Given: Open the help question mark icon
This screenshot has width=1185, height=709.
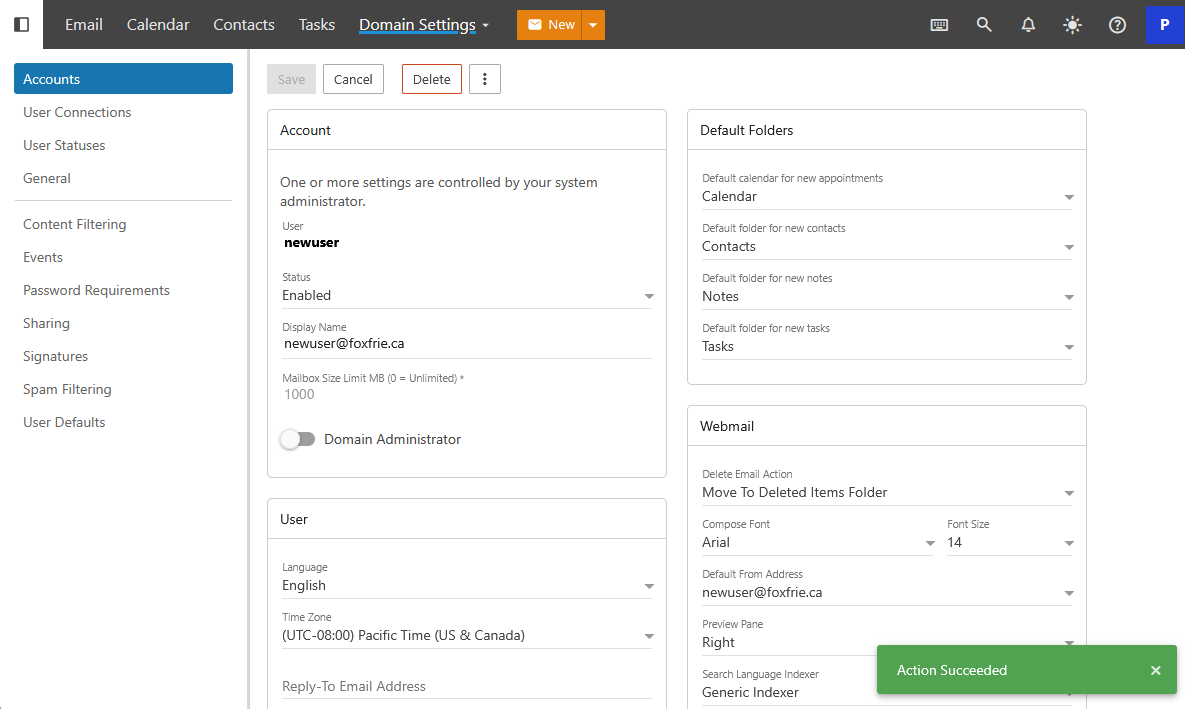Looking at the screenshot, I should tap(1117, 25).
